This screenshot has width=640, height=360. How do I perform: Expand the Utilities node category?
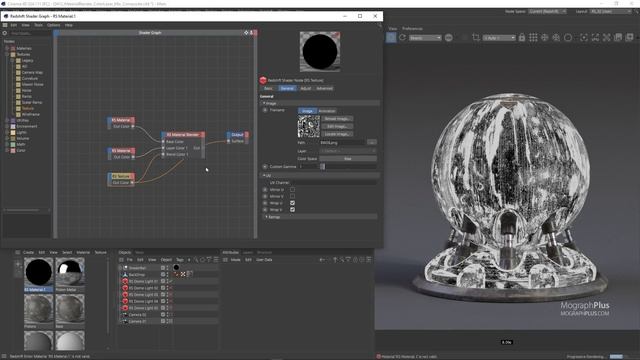[x=7, y=120]
